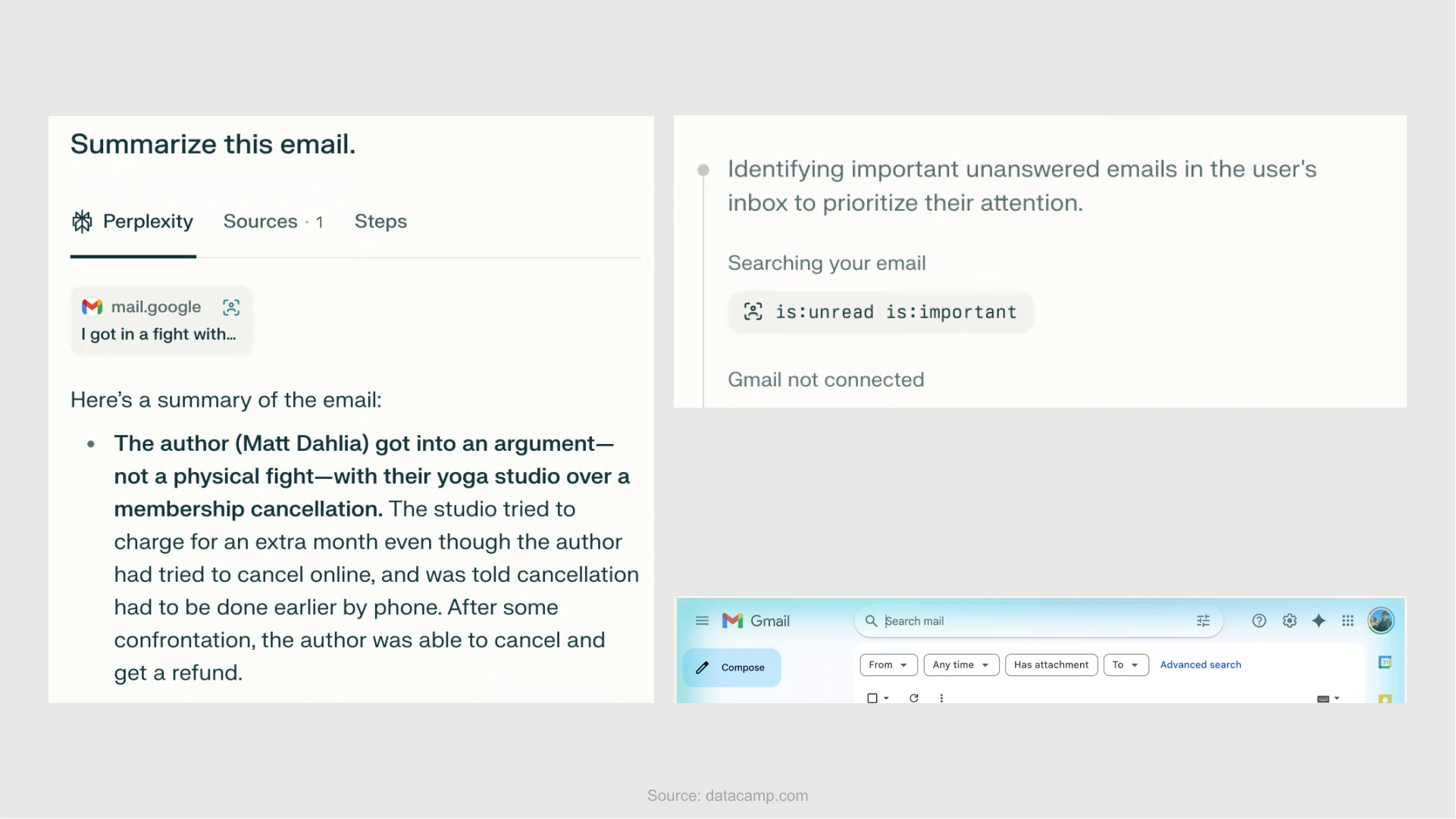This screenshot has height=819, width=1456.
Task: Open the Google account avatar
Action: point(1381,621)
